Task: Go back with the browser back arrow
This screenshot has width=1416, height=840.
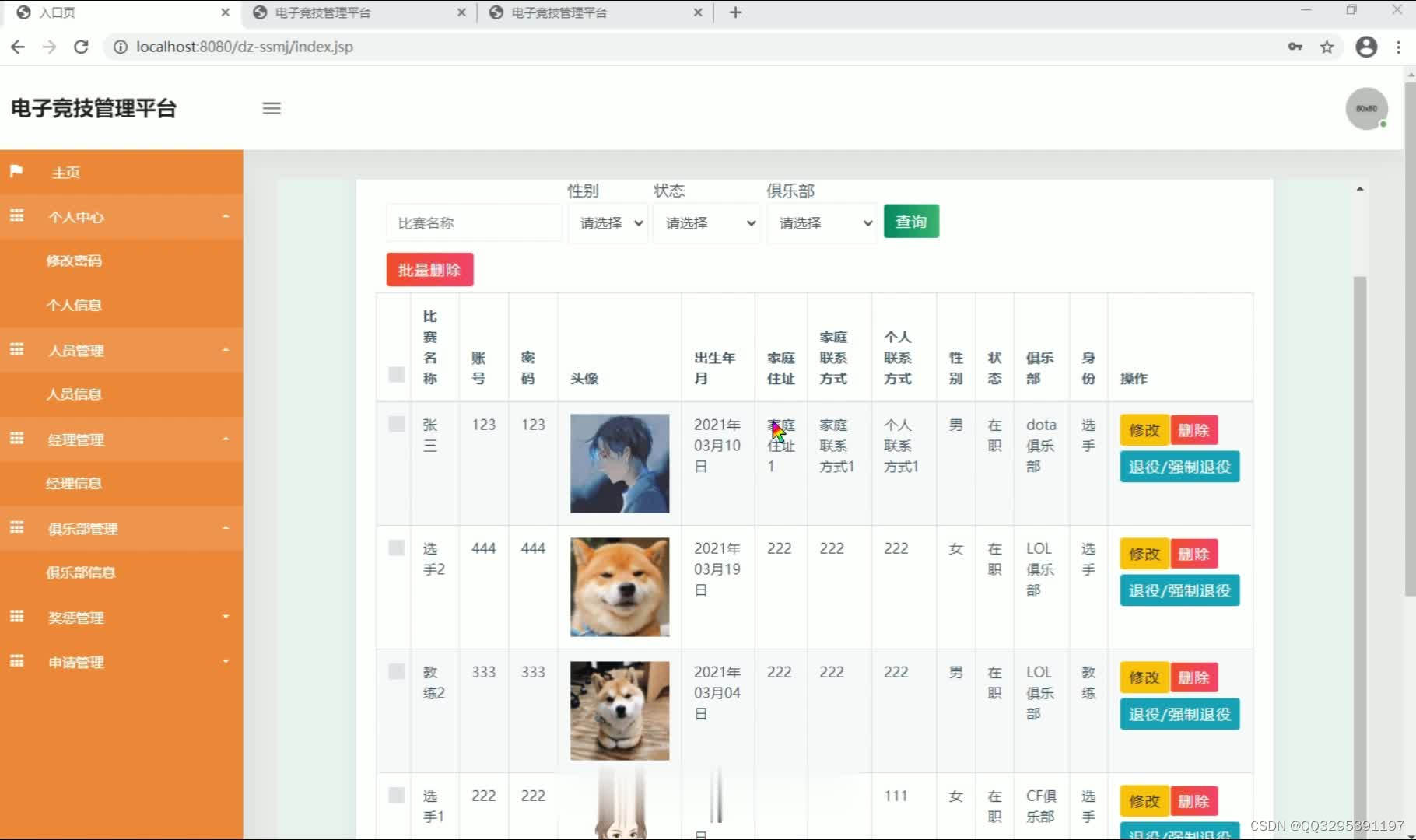Action: 18,47
